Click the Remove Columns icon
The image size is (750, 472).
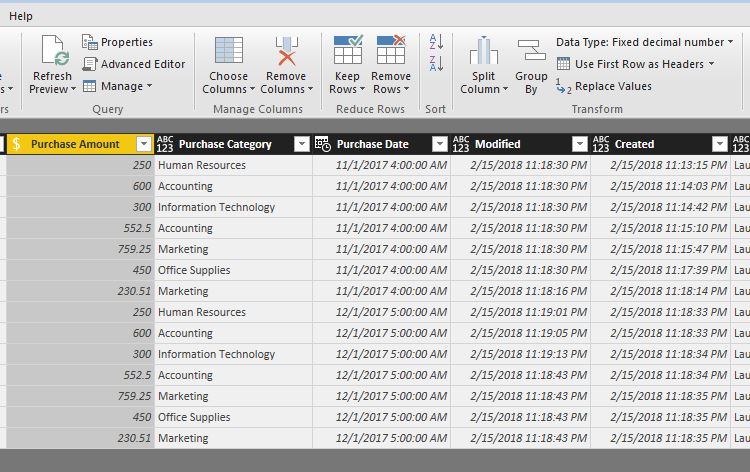click(286, 52)
